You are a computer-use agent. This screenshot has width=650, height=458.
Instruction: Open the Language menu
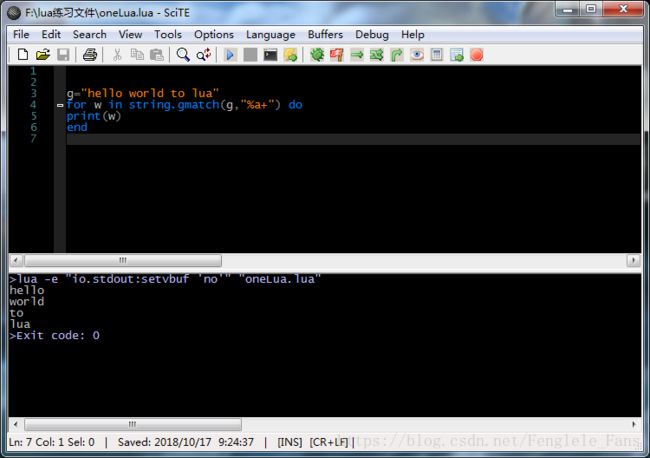(271, 34)
